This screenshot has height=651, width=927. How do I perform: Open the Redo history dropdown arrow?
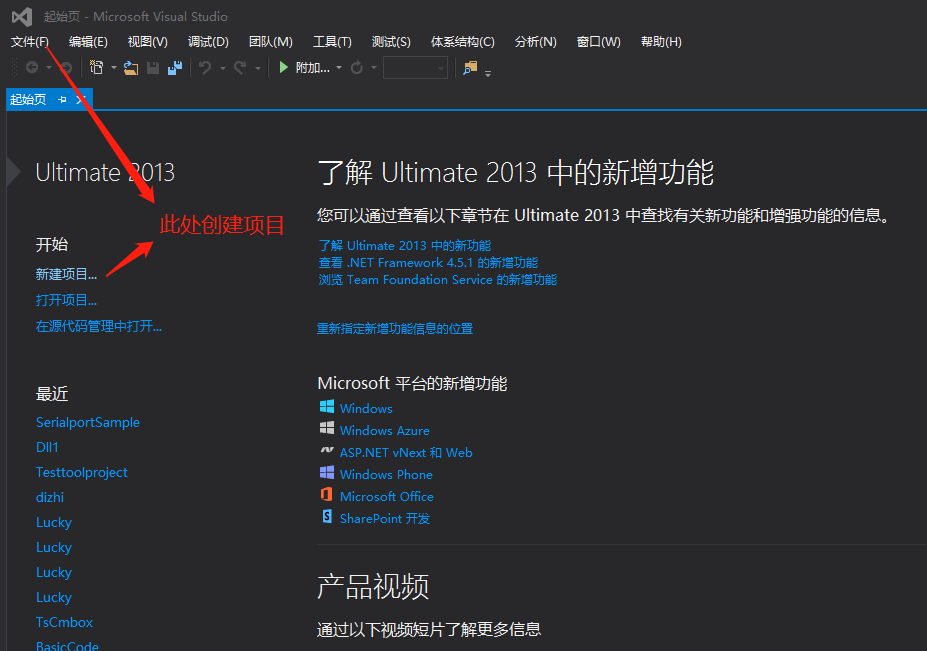coord(258,68)
